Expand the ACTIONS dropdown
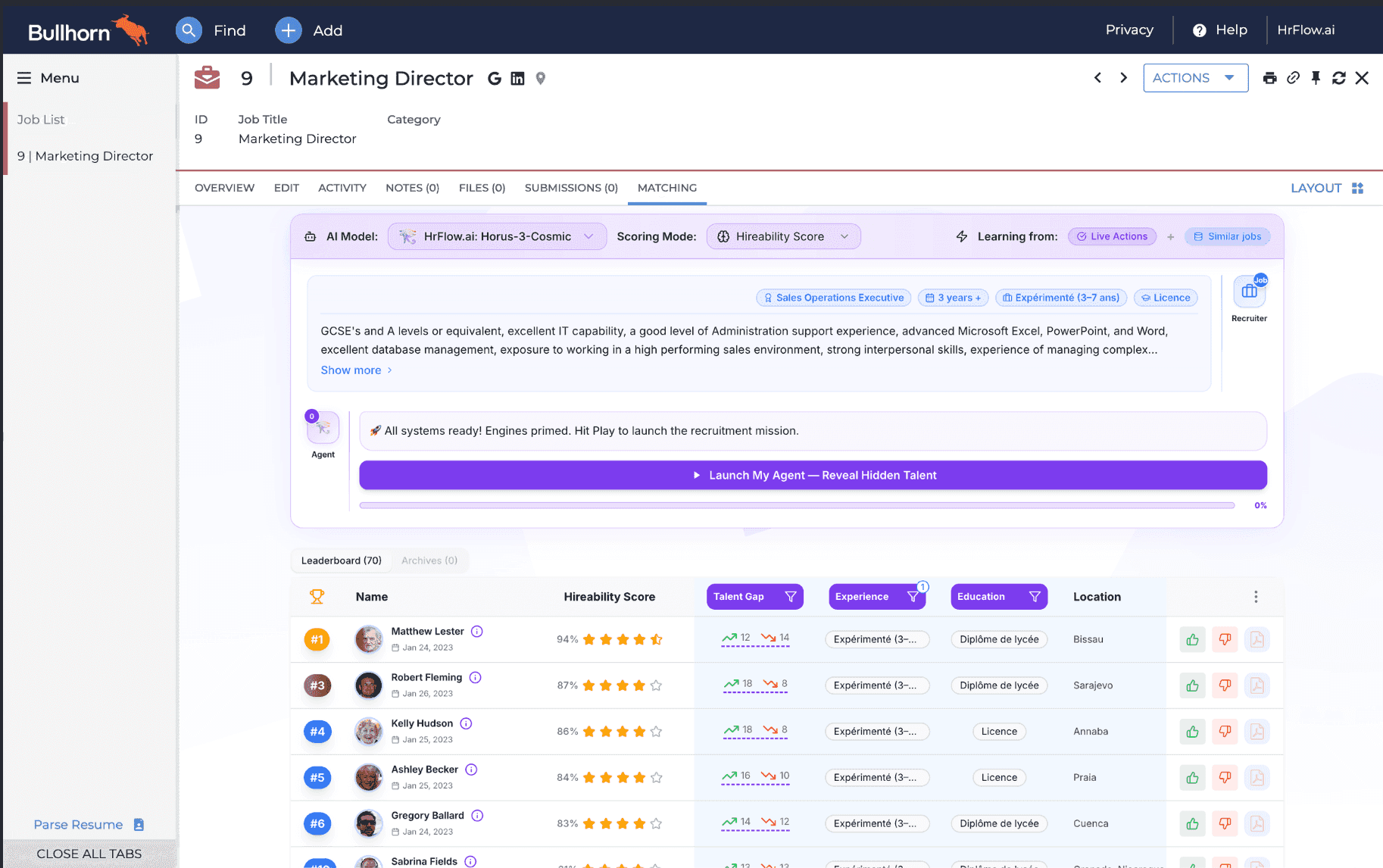Image resolution: width=1383 pixels, height=868 pixels. point(1195,77)
